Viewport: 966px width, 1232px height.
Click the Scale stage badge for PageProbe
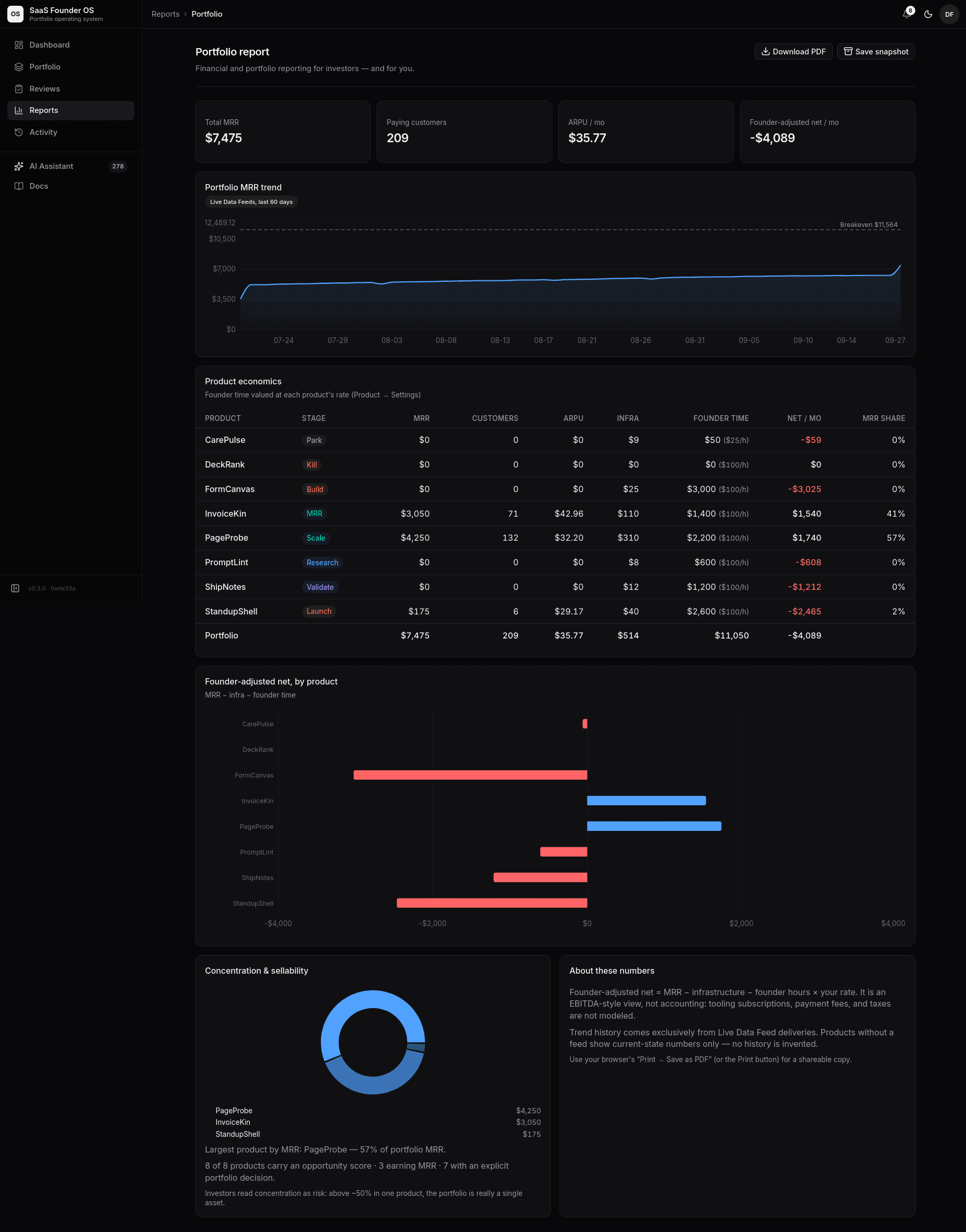[316, 538]
